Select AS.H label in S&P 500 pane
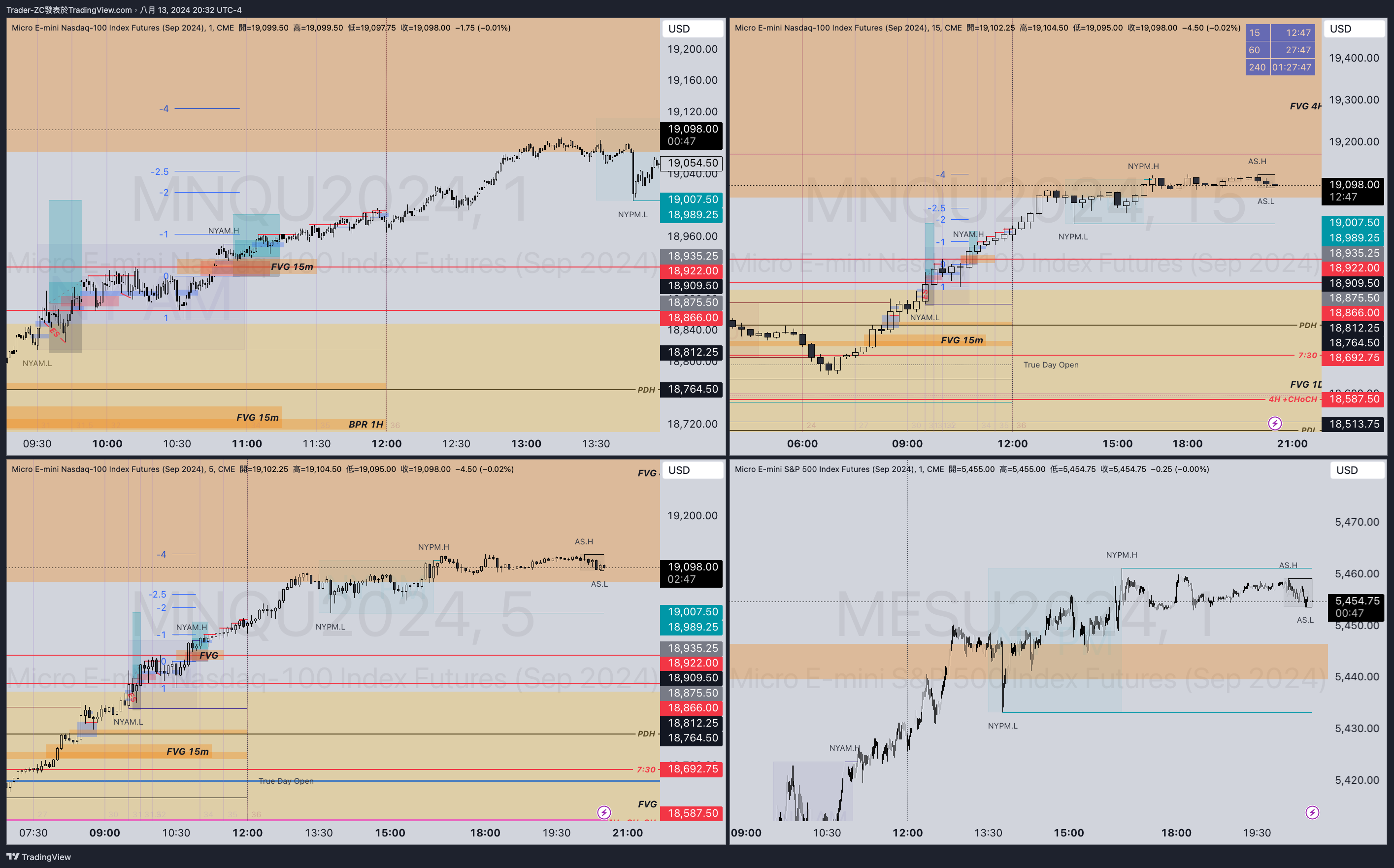The image size is (1394, 868). click(1288, 565)
